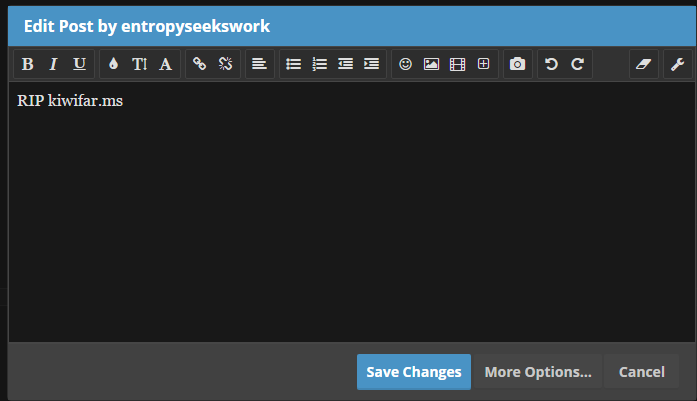
Task: Open the font size menu
Action: [140, 64]
